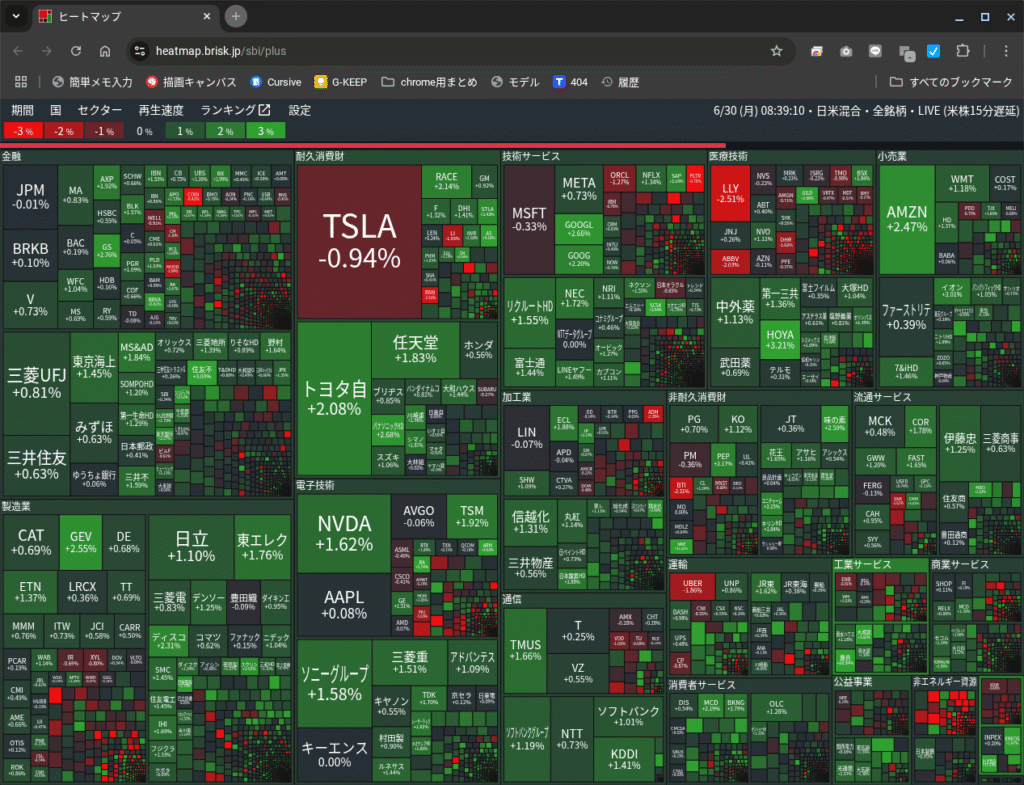Select the AMZN heatmap tile

906,219
